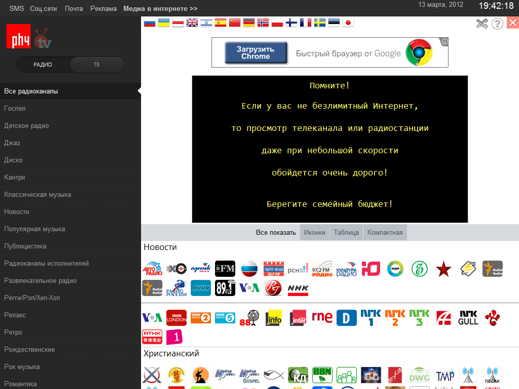519x389 pixels.
Task: Click the Japan flag icon
Action: click(348, 23)
